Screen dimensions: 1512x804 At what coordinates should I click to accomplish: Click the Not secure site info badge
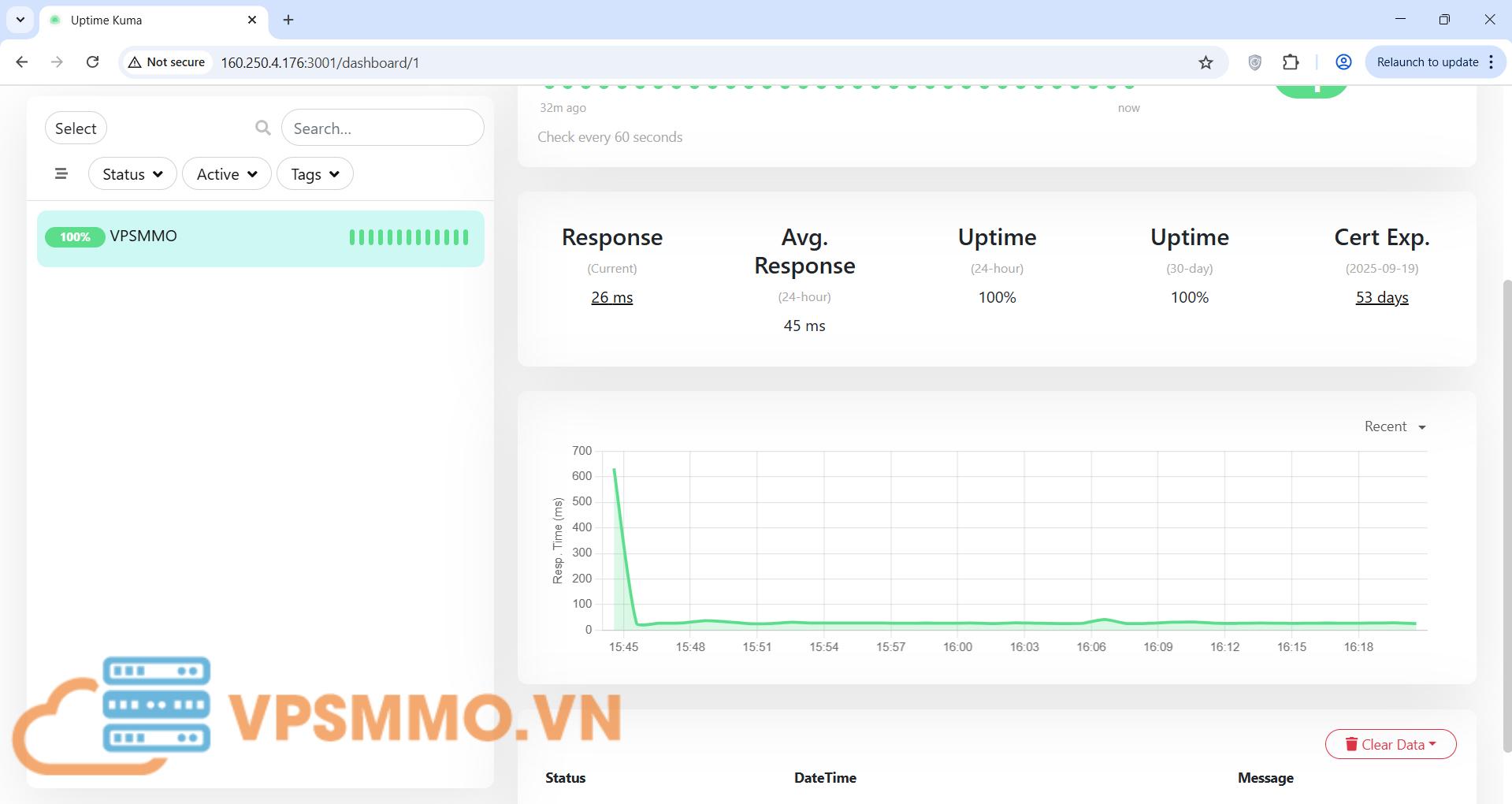[x=167, y=62]
